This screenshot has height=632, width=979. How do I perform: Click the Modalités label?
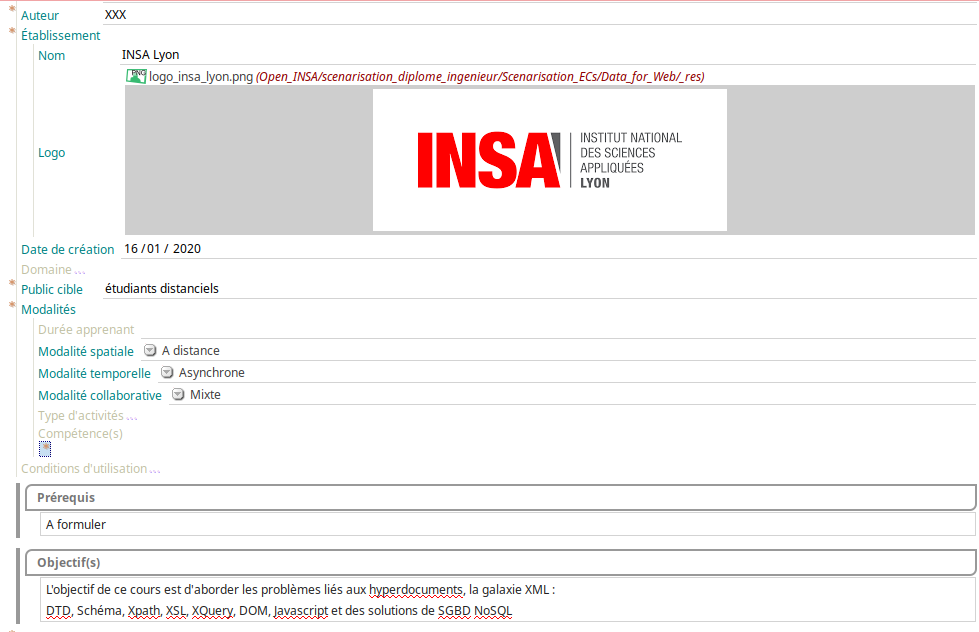(x=48, y=310)
